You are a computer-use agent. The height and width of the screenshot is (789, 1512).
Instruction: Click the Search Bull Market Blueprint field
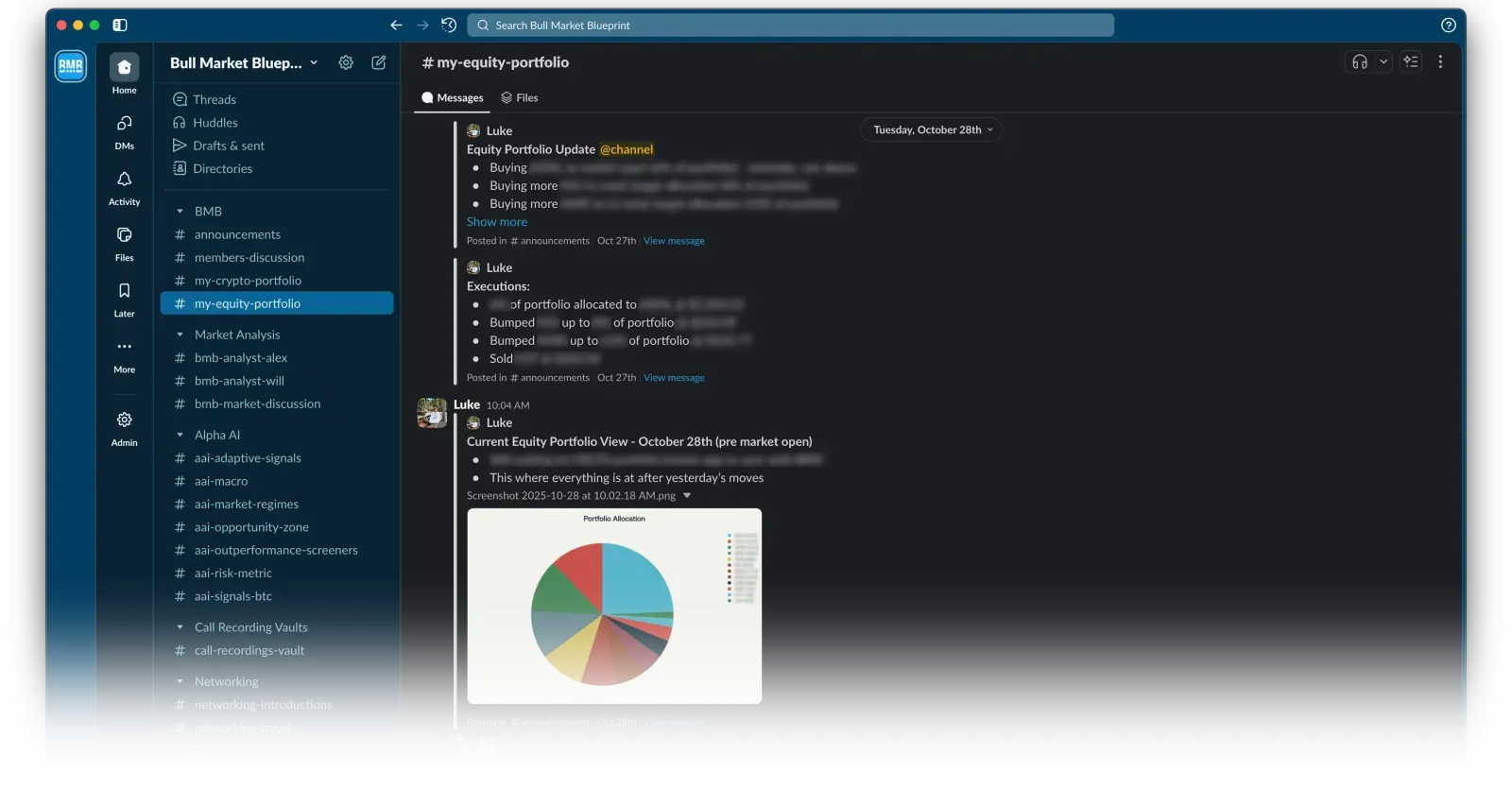(x=792, y=26)
